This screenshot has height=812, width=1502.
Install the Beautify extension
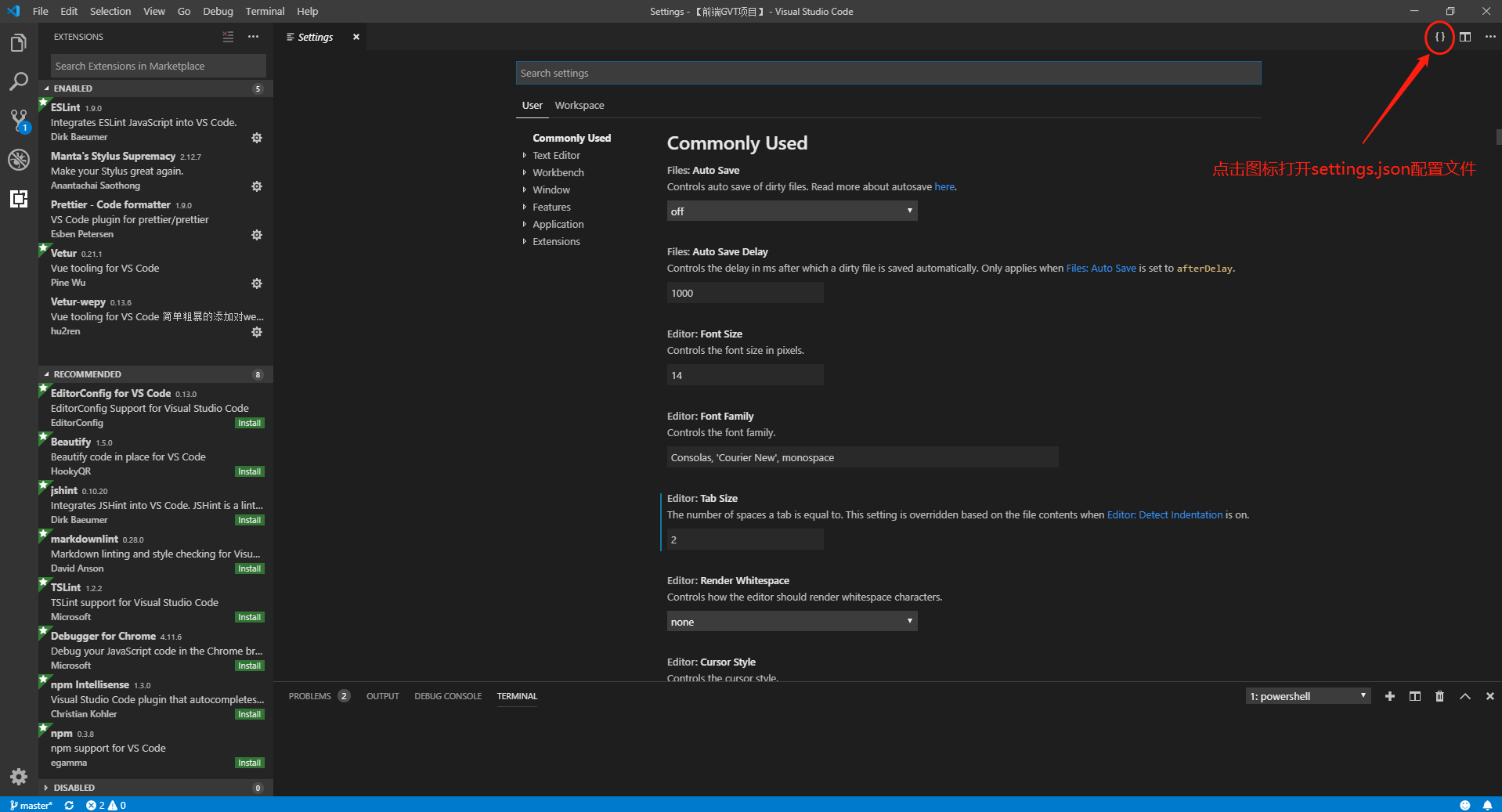tap(250, 471)
